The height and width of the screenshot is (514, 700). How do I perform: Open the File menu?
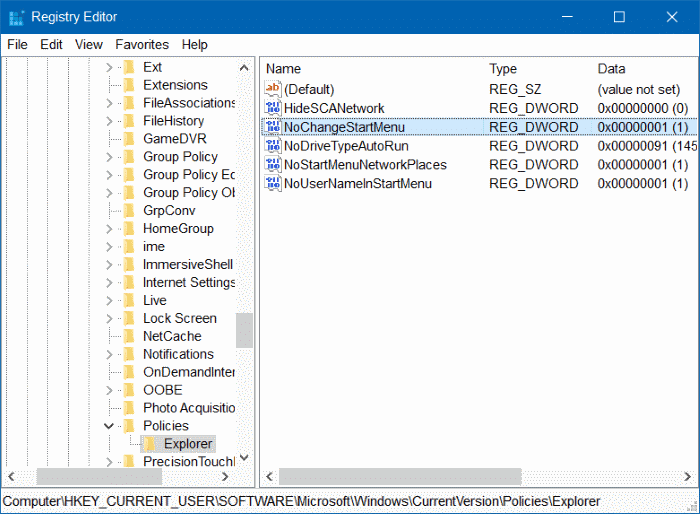(17, 45)
